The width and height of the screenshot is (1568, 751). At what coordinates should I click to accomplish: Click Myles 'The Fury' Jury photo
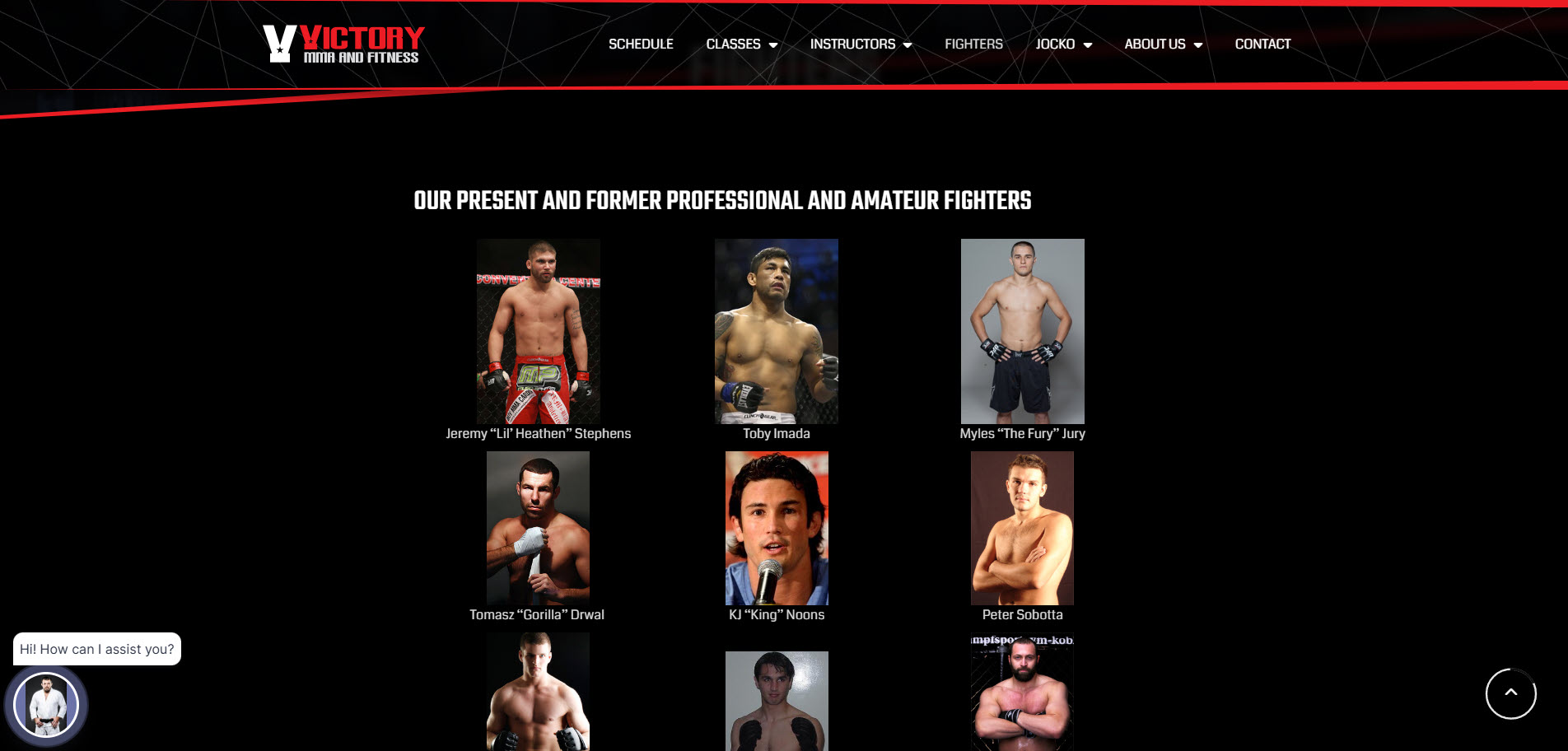1023,331
